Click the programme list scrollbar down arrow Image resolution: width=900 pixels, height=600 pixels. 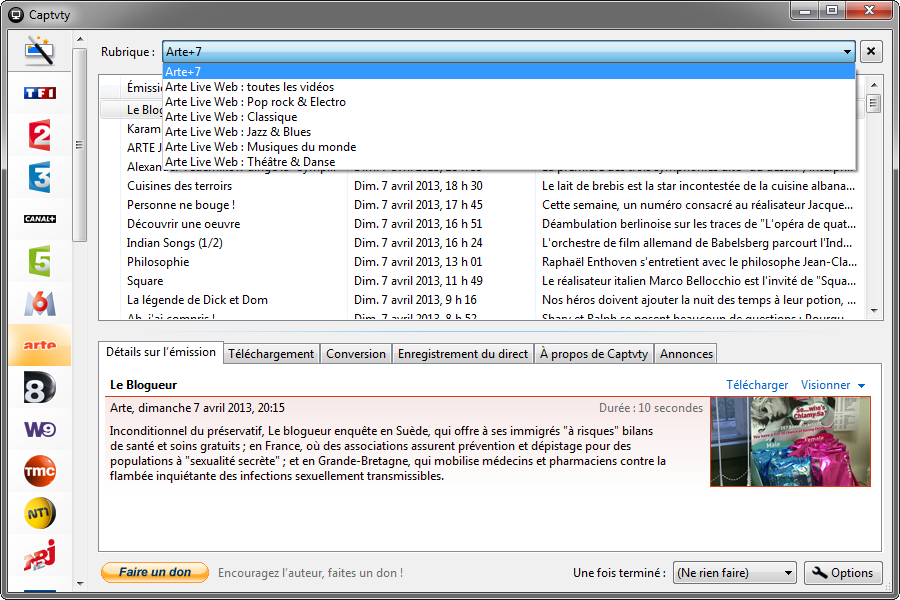[x=874, y=311]
